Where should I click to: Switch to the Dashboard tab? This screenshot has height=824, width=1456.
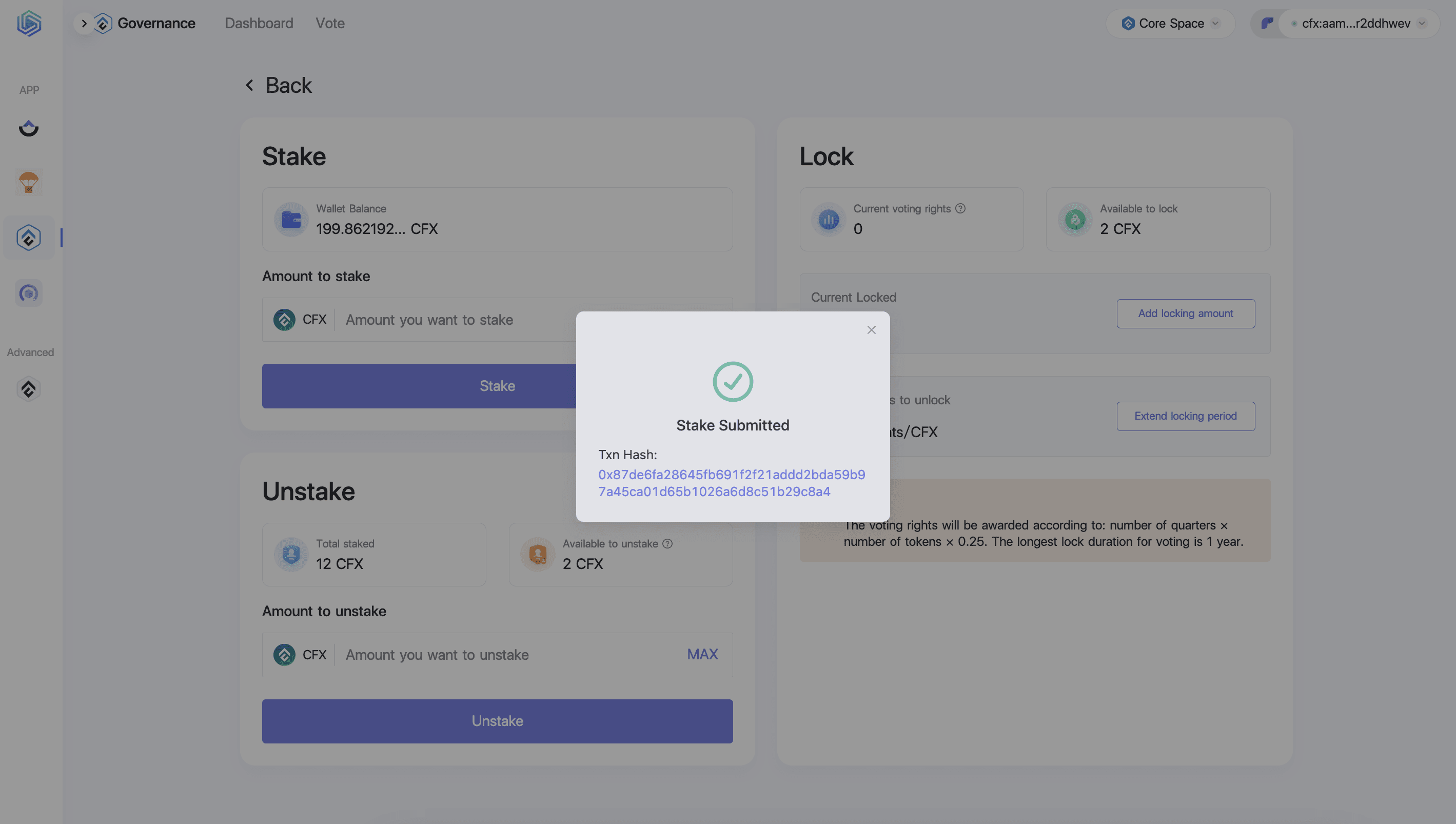coord(259,23)
